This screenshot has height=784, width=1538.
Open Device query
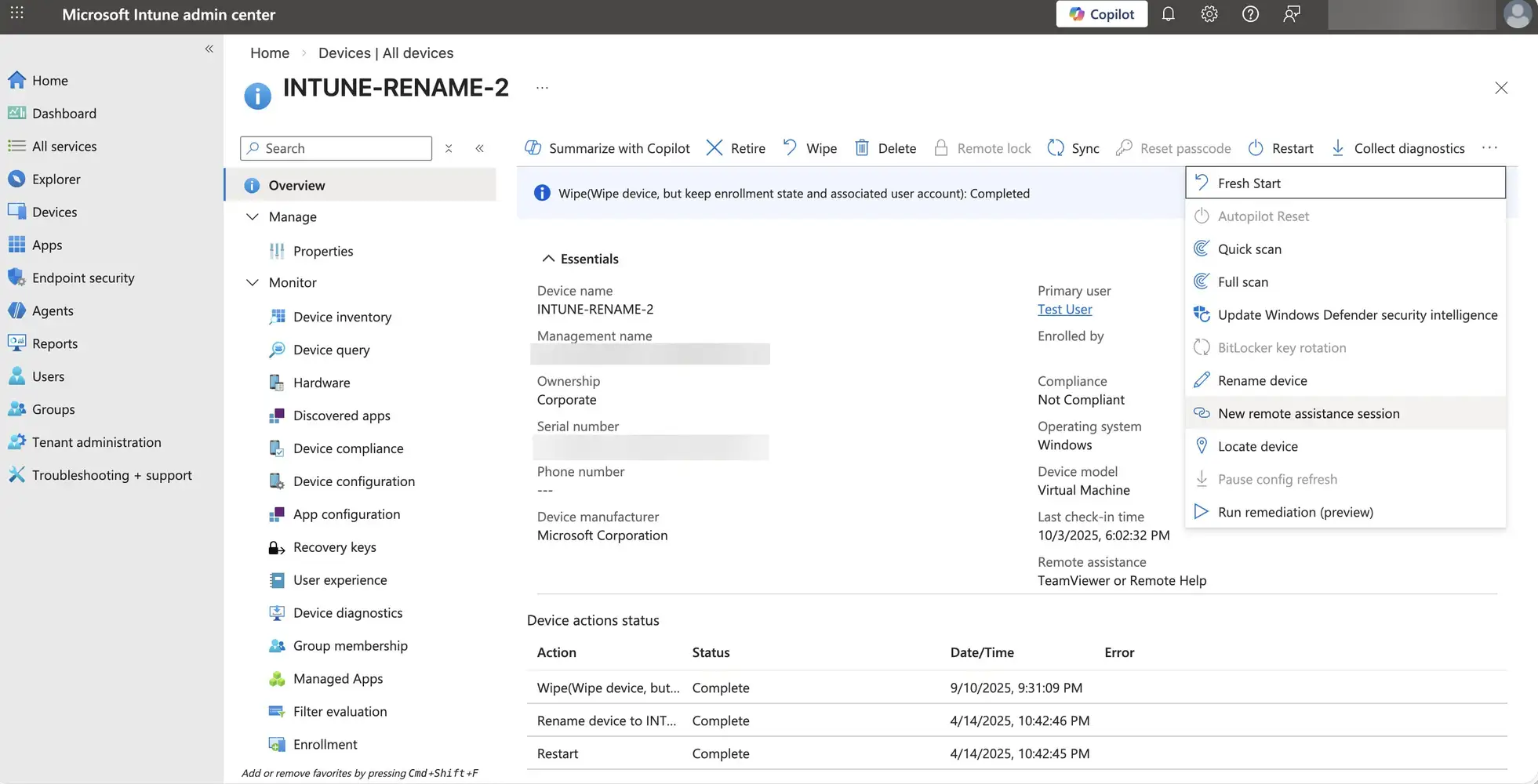coord(331,350)
